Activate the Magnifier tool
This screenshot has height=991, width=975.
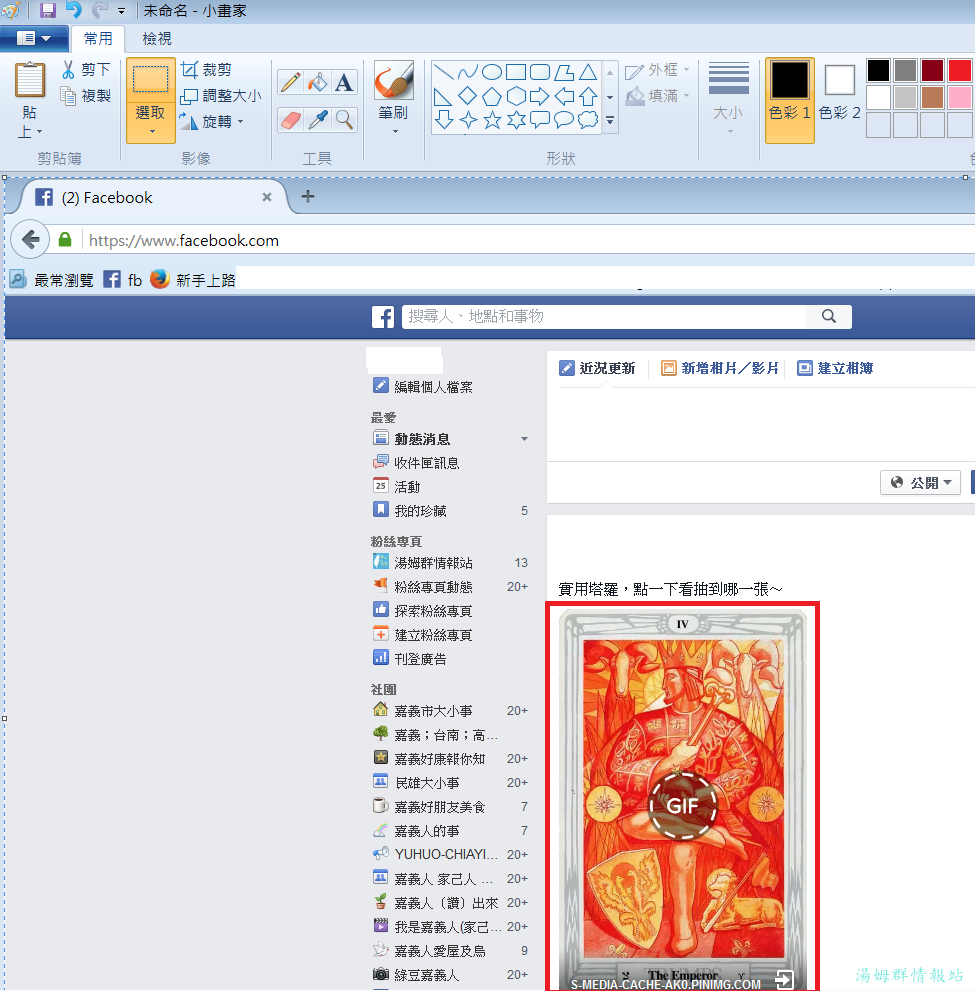pos(345,120)
